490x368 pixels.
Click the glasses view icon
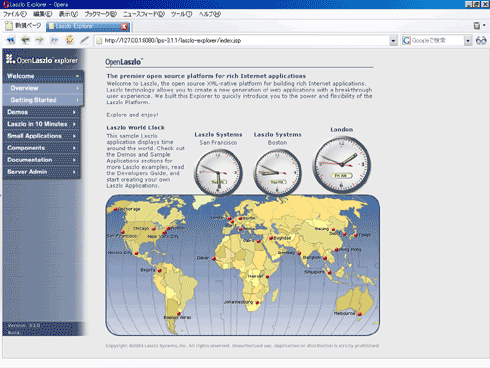click(481, 41)
